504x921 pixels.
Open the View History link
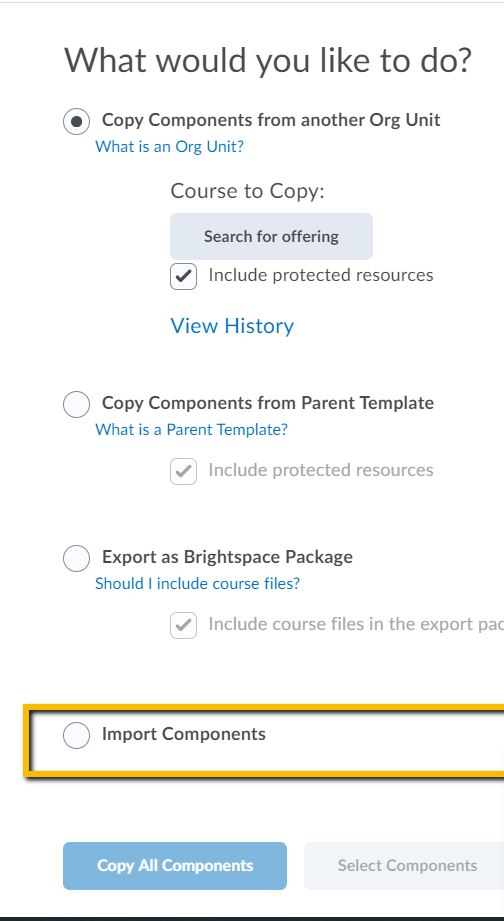click(232, 325)
